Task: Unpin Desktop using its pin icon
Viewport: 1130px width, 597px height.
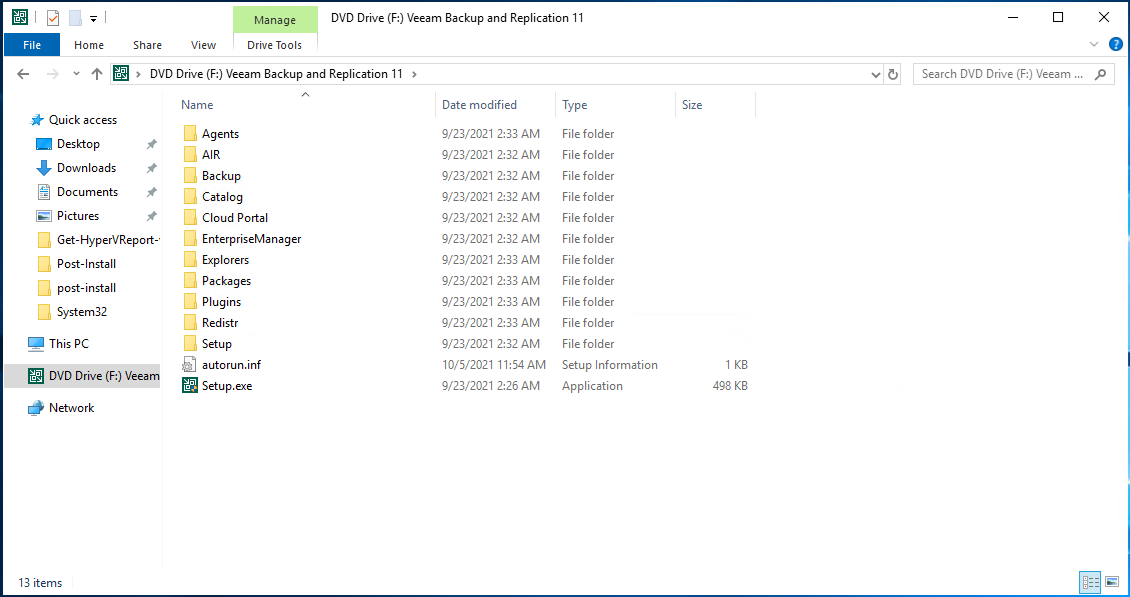Action: pos(151,144)
